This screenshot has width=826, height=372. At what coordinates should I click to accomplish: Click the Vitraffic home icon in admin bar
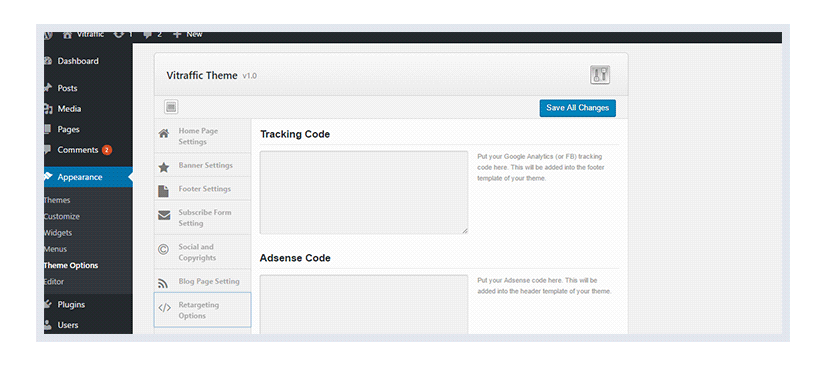[67, 35]
